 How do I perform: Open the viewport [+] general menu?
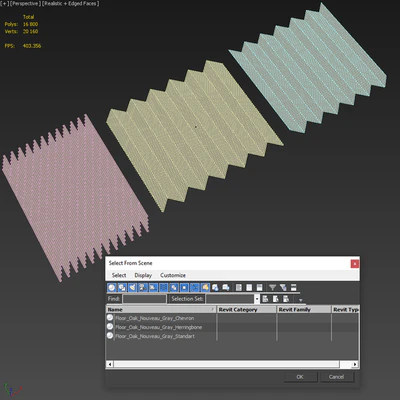point(5,4)
